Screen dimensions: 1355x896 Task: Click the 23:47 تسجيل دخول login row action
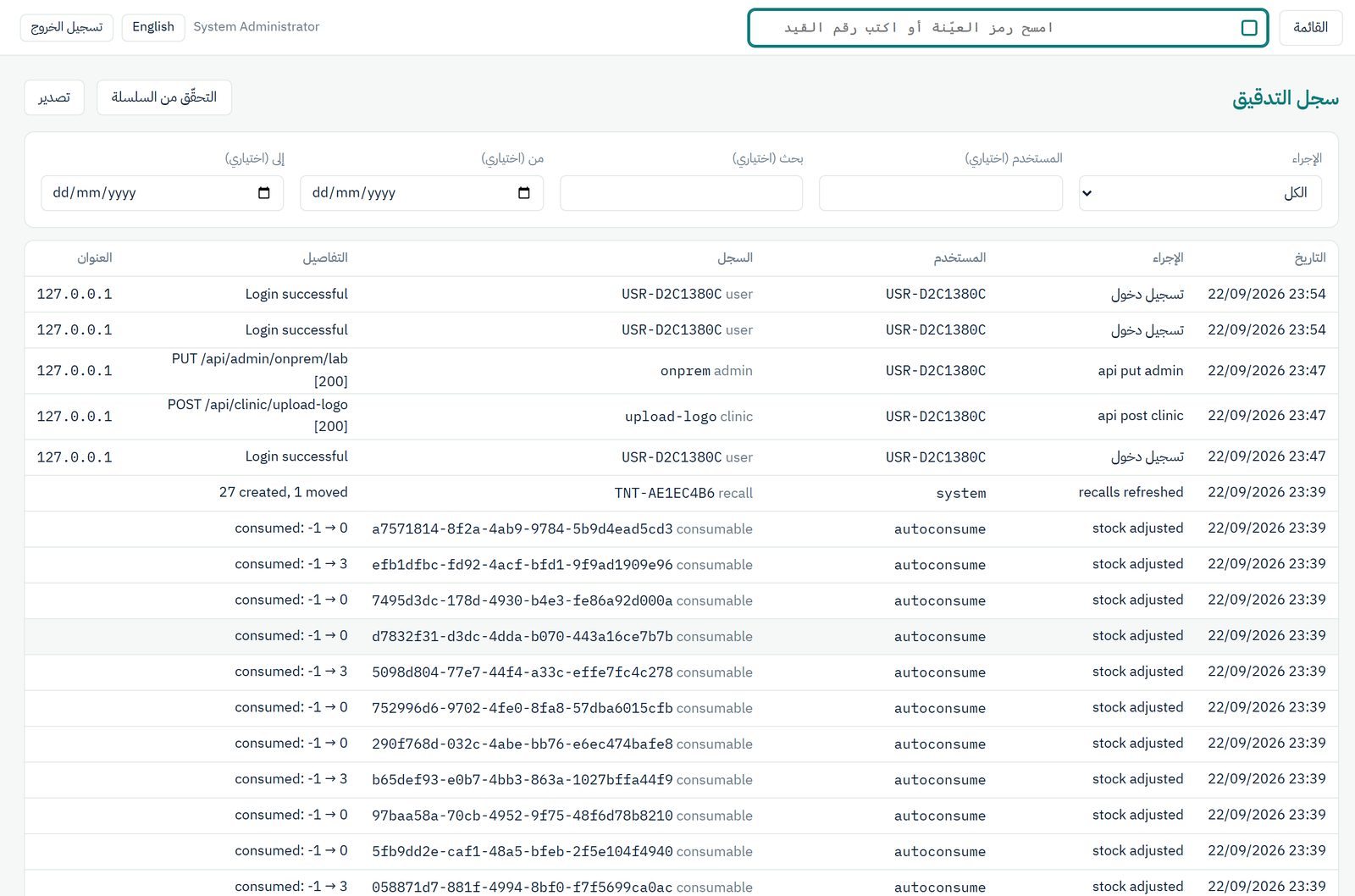pos(1148,456)
